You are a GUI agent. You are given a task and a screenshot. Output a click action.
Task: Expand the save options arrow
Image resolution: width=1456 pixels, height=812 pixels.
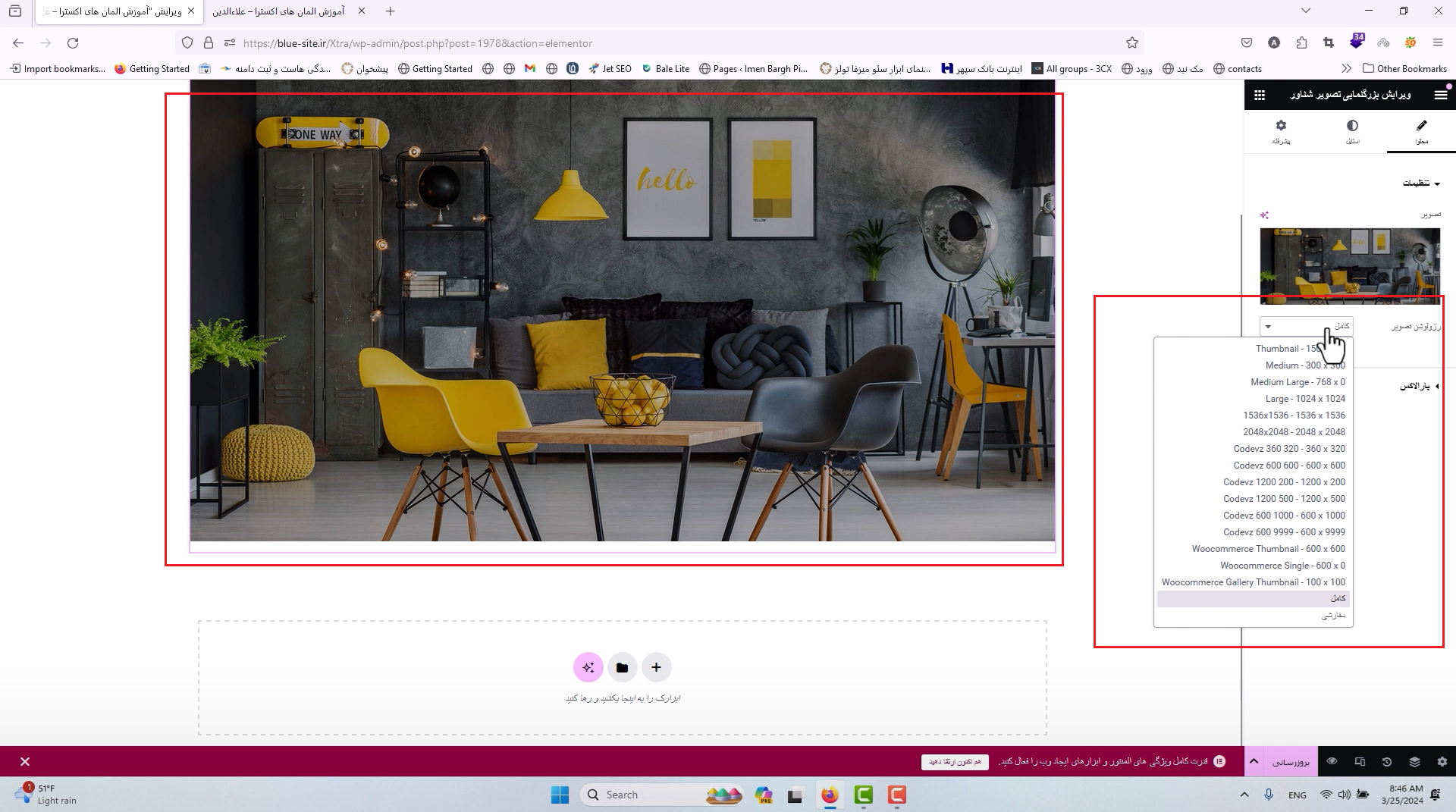coord(1254,762)
